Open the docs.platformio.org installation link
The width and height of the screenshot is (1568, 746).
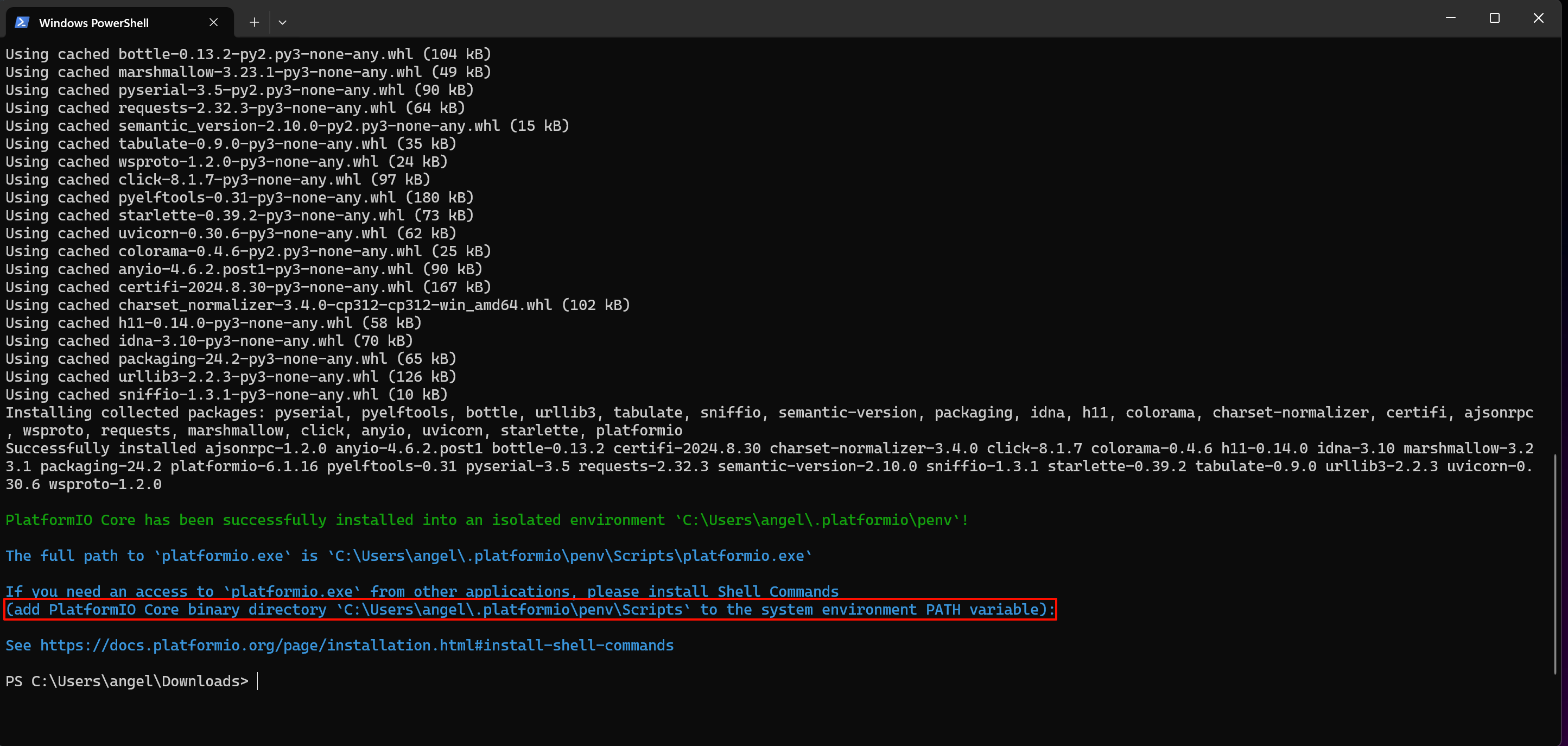(357, 646)
